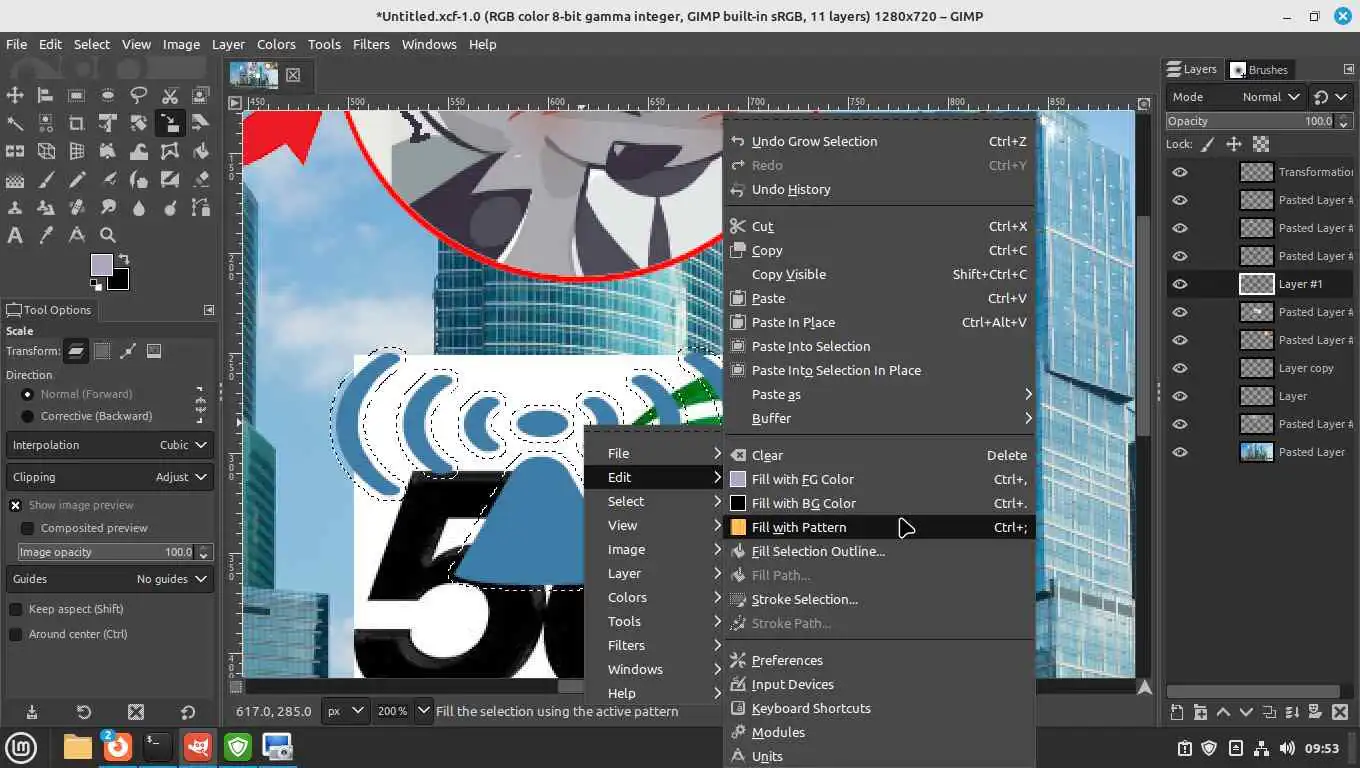Select Corrective (Backward) direction

tap(27, 416)
